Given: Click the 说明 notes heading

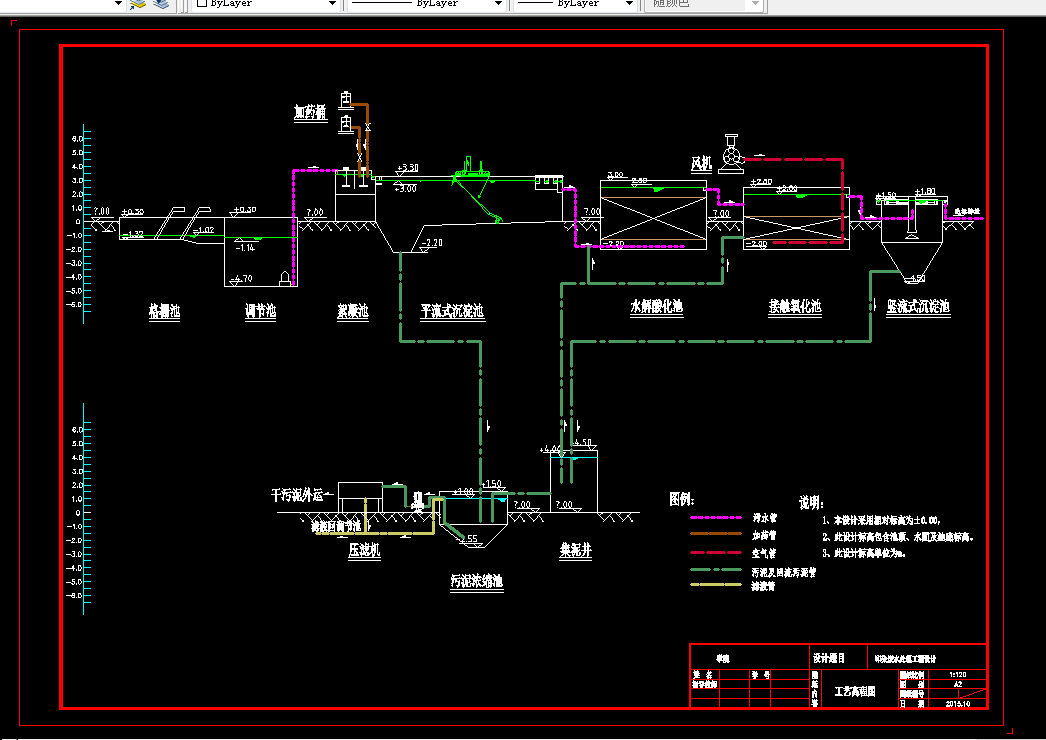Looking at the screenshot, I should [811, 503].
